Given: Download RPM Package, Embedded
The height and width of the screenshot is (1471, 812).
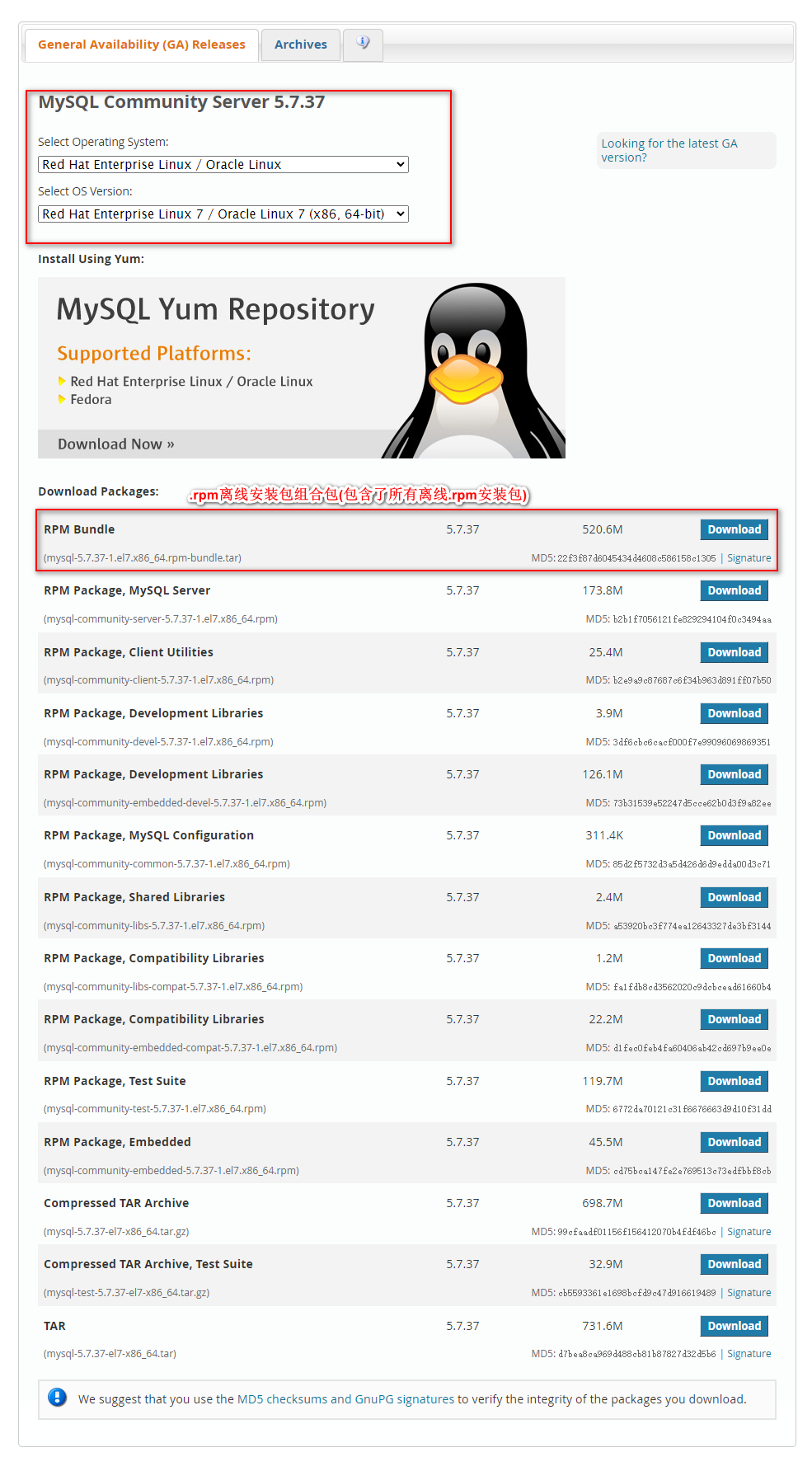Looking at the screenshot, I should pos(735,1142).
